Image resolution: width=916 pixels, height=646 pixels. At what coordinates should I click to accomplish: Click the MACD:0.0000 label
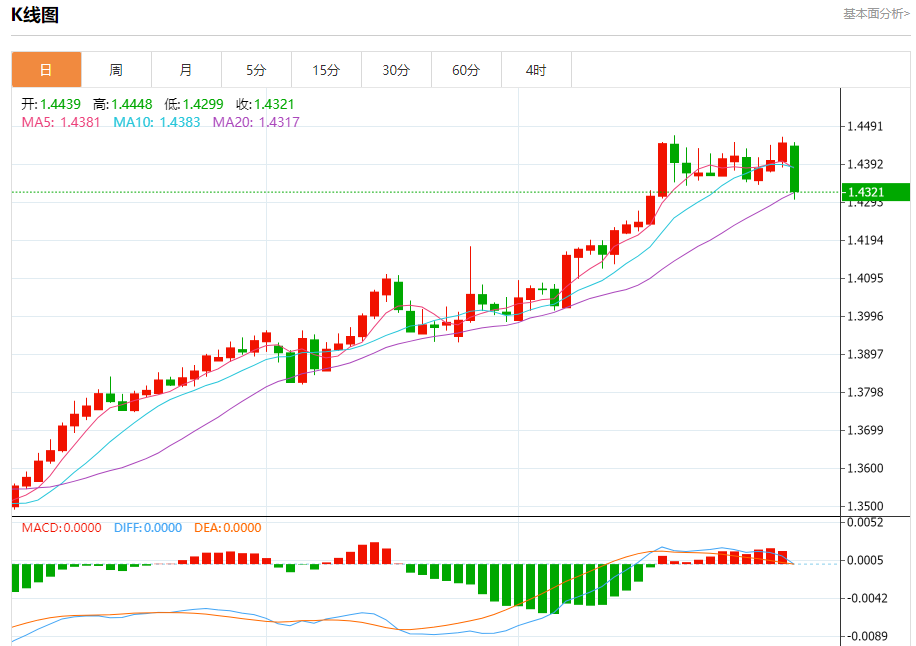point(61,528)
